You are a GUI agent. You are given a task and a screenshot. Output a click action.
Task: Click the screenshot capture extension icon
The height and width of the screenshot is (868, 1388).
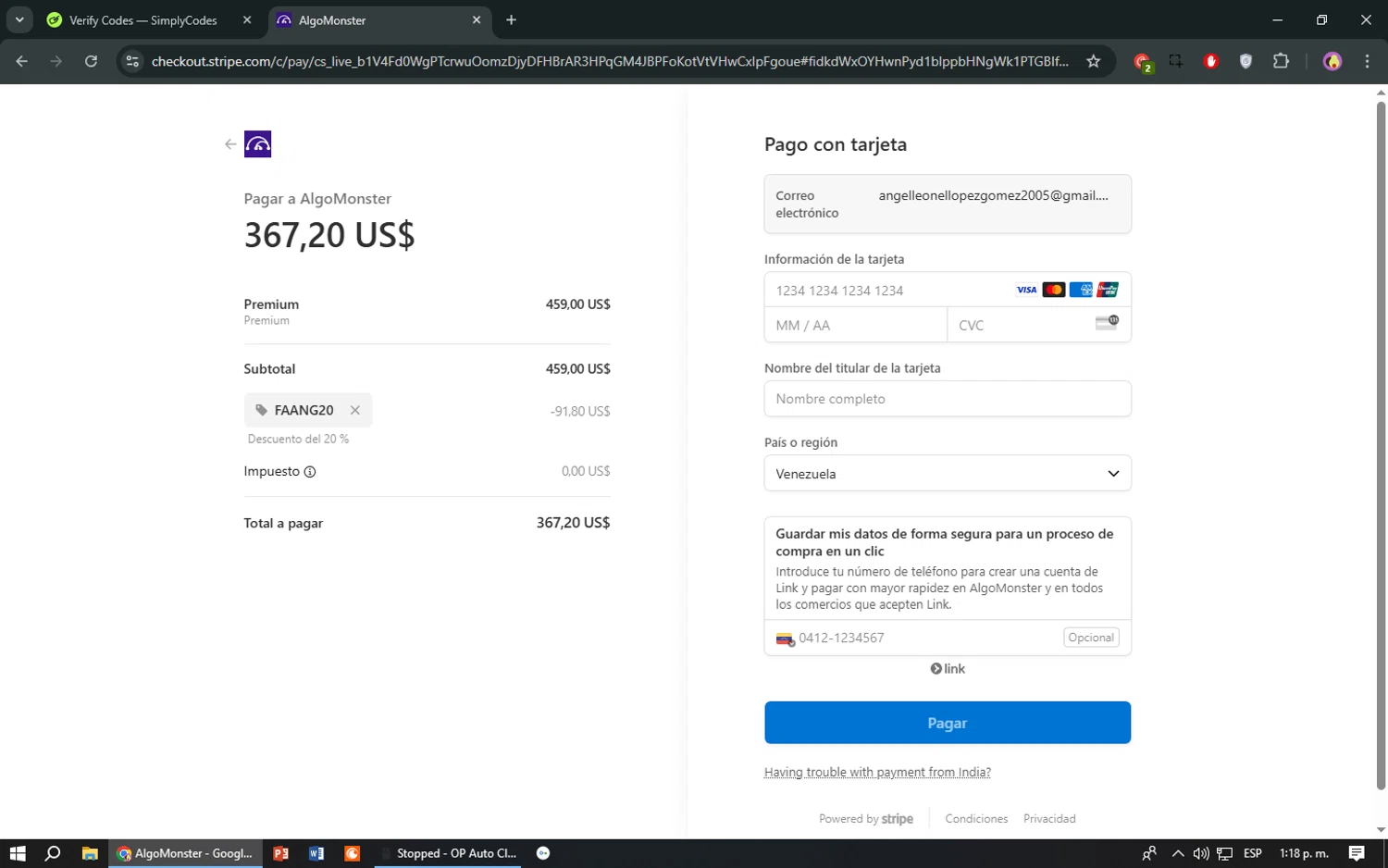pyautogui.click(x=1176, y=61)
